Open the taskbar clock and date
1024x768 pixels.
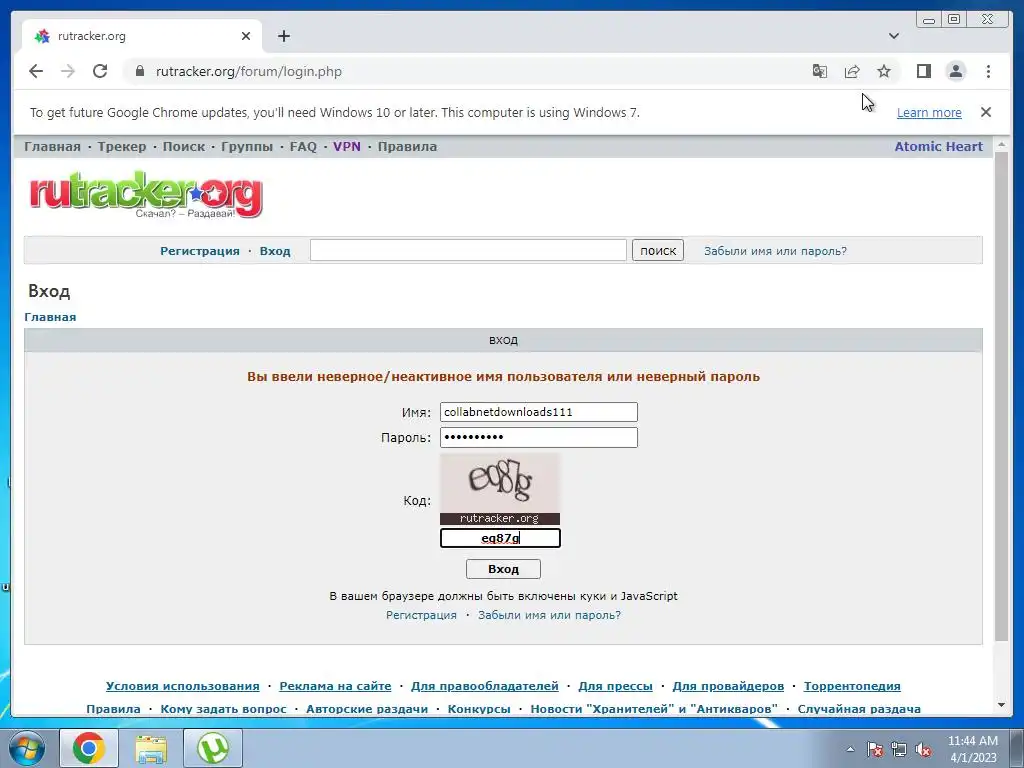(x=973, y=748)
